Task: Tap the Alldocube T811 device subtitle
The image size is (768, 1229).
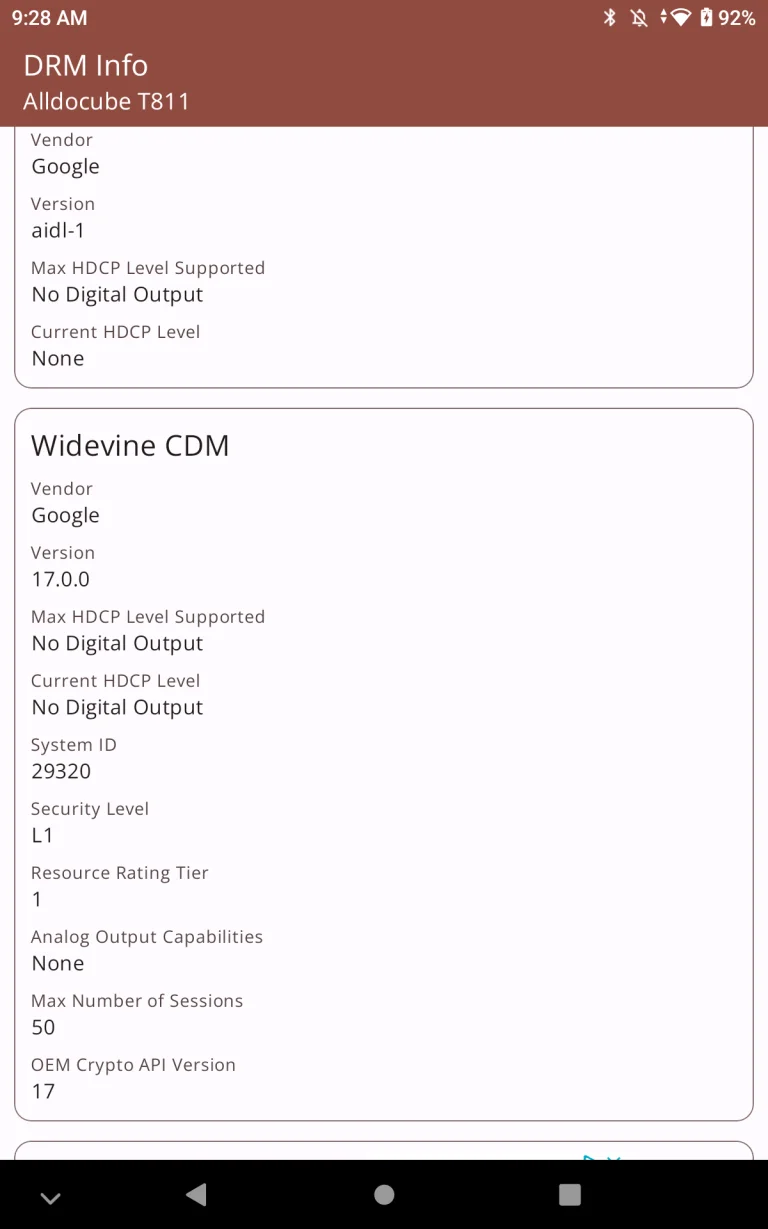Action: click(106, 101)
